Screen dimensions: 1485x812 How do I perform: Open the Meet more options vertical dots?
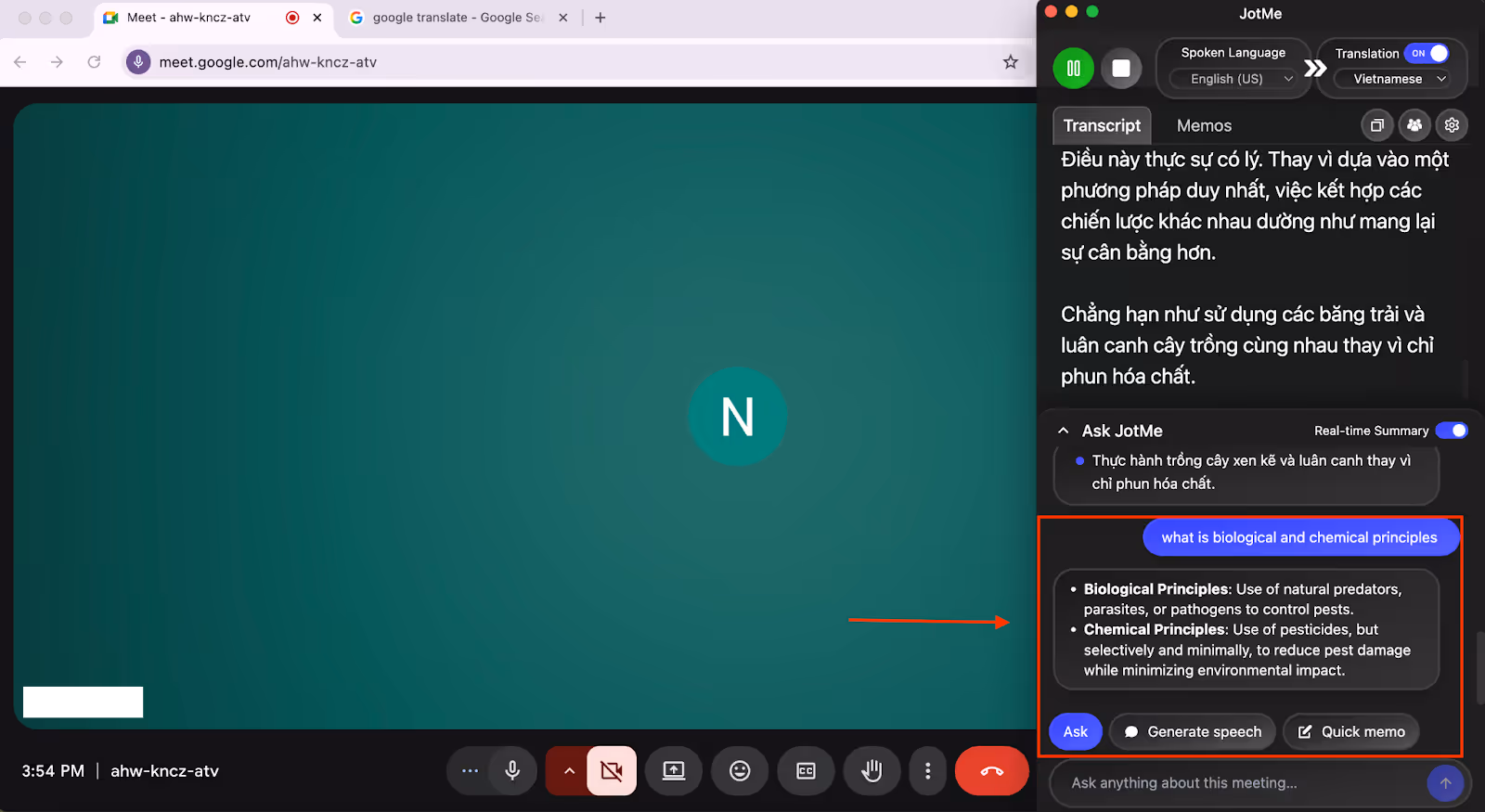[927, 771]
